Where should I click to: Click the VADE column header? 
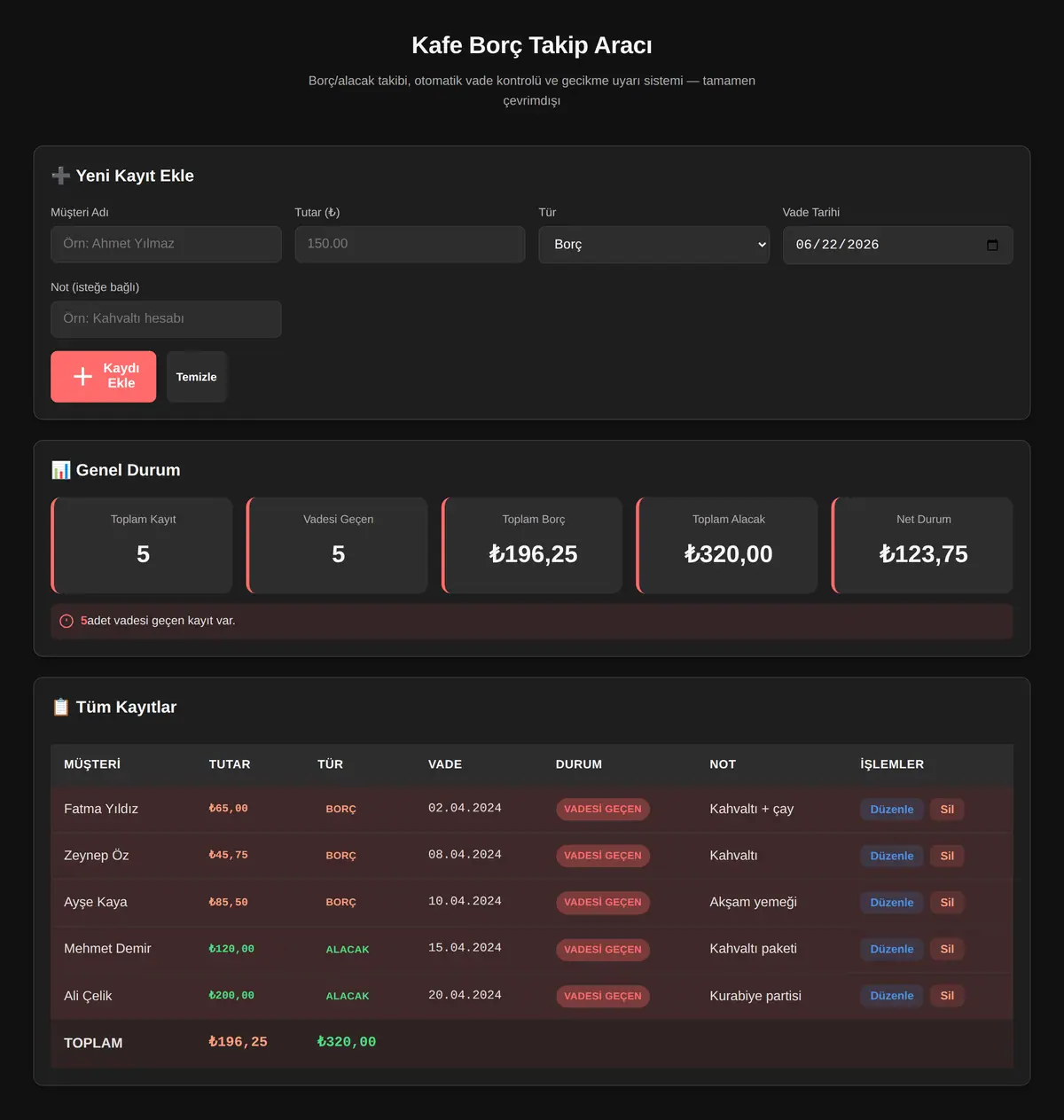pyautogui.click(x=445, y=764)
